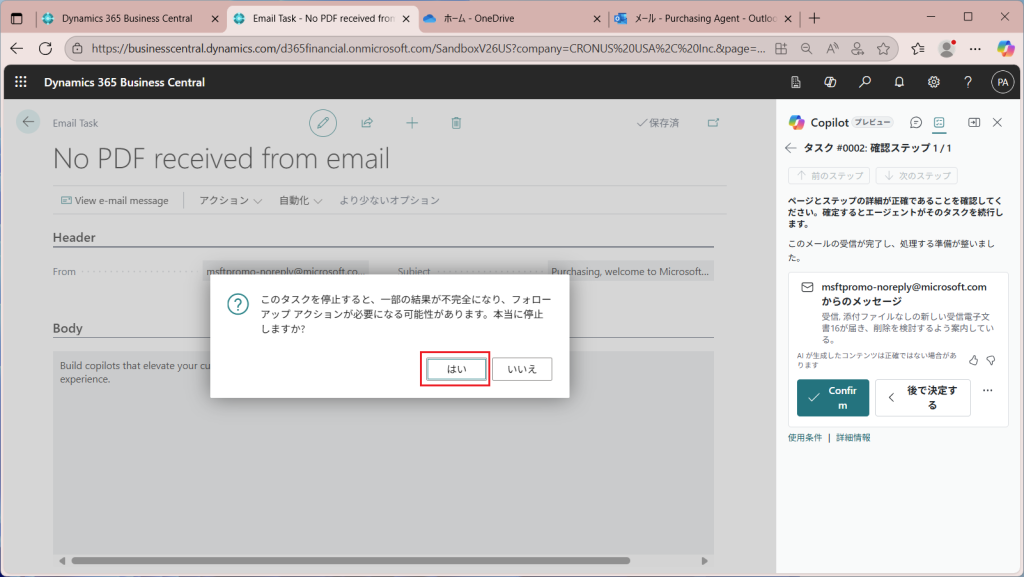Open the Business Central app launcher waffle
Screen dimensions: 1024x577
pos(20,82)
